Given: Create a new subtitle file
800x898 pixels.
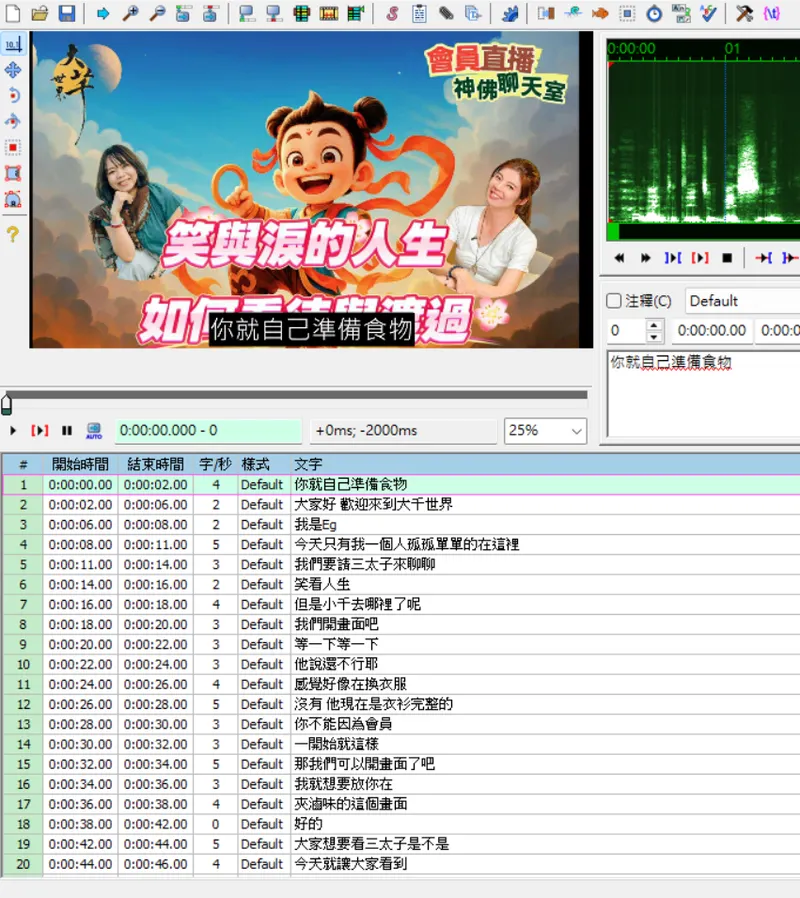Looking at the screenshot, I should (13, 13).
